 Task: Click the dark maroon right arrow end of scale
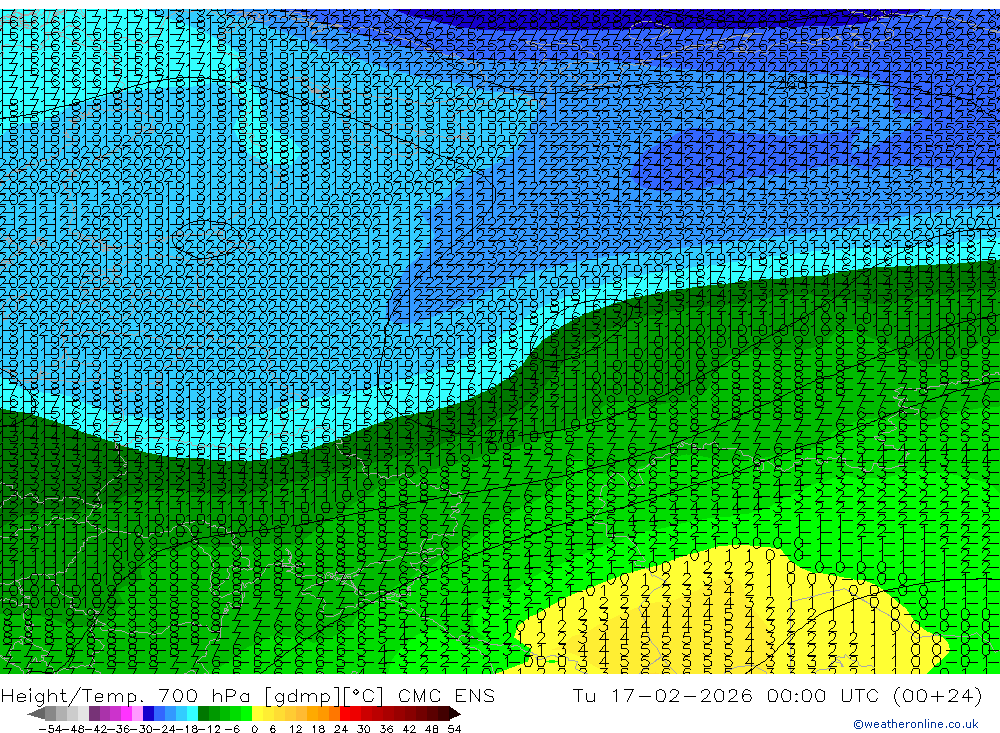tap(455, 713)
